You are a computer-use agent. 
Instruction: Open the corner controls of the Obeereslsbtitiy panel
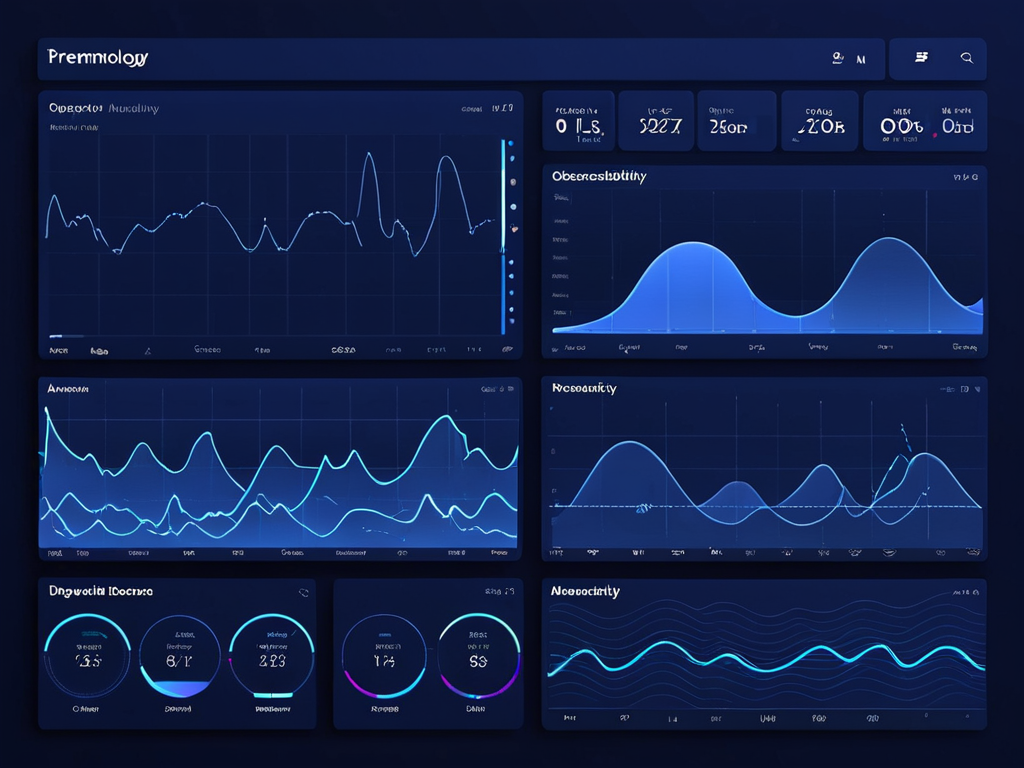tap(965, 177)
